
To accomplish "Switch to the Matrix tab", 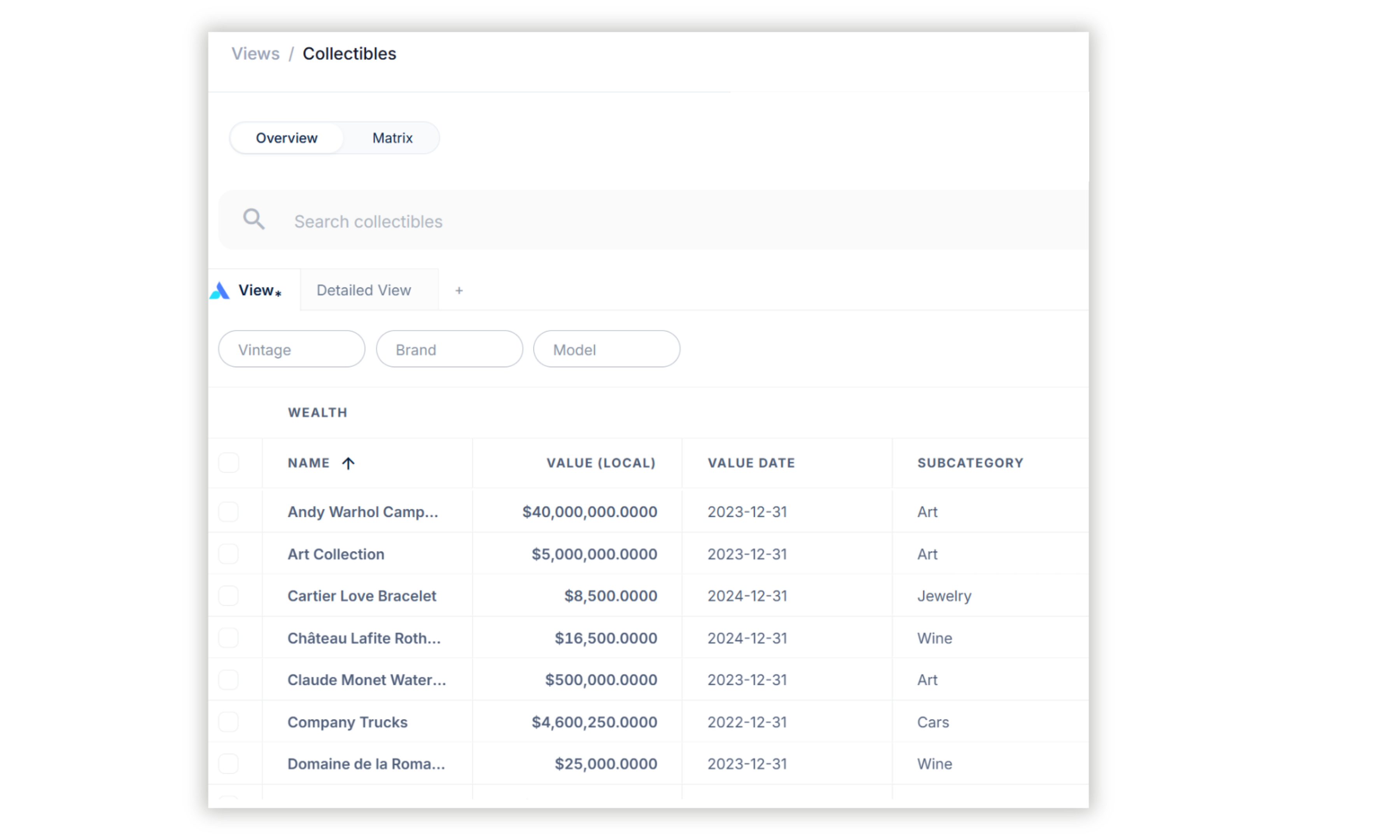I will (x=392, y=138).
